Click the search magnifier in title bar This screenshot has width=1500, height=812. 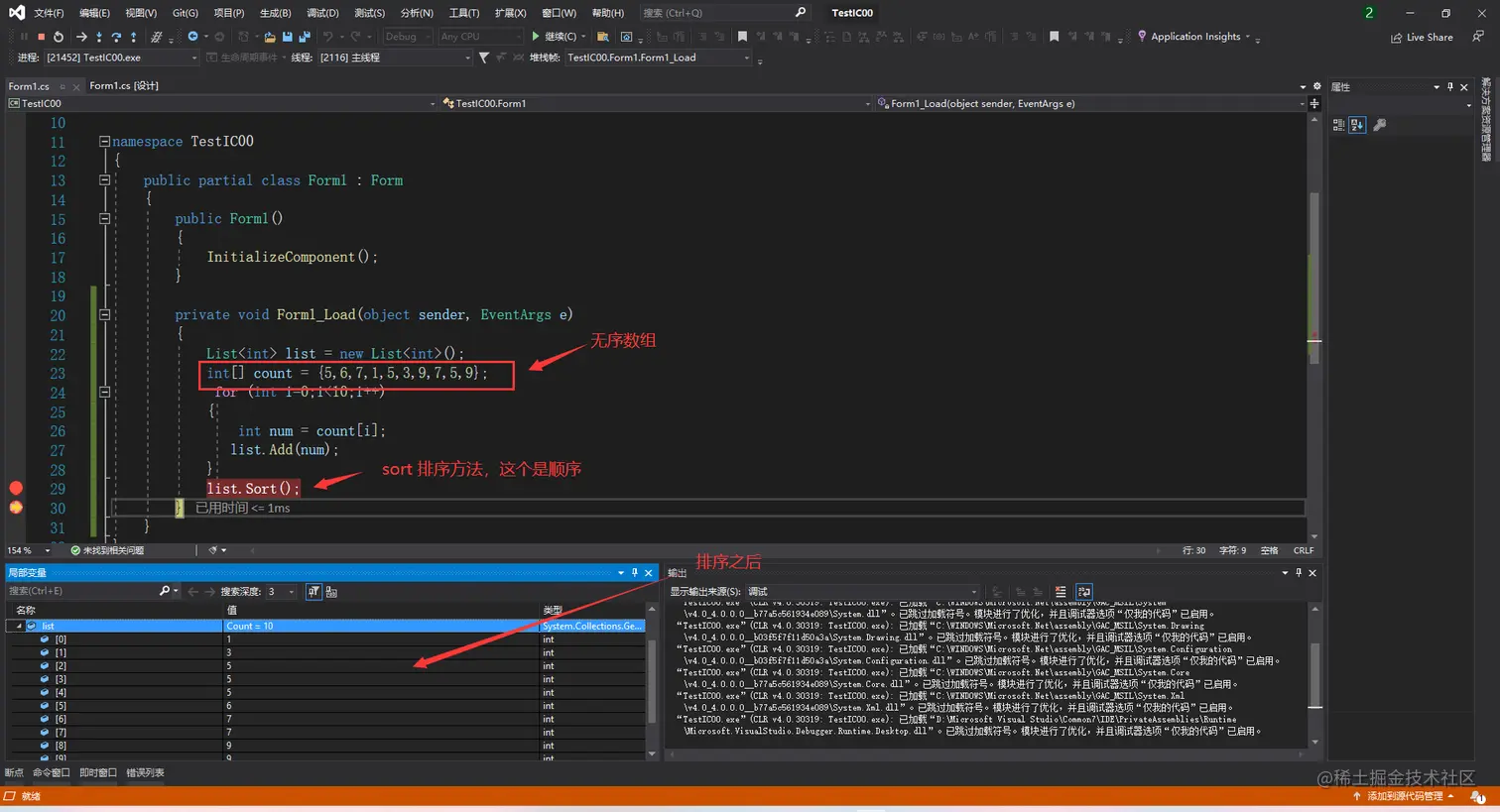coord(801,12)
